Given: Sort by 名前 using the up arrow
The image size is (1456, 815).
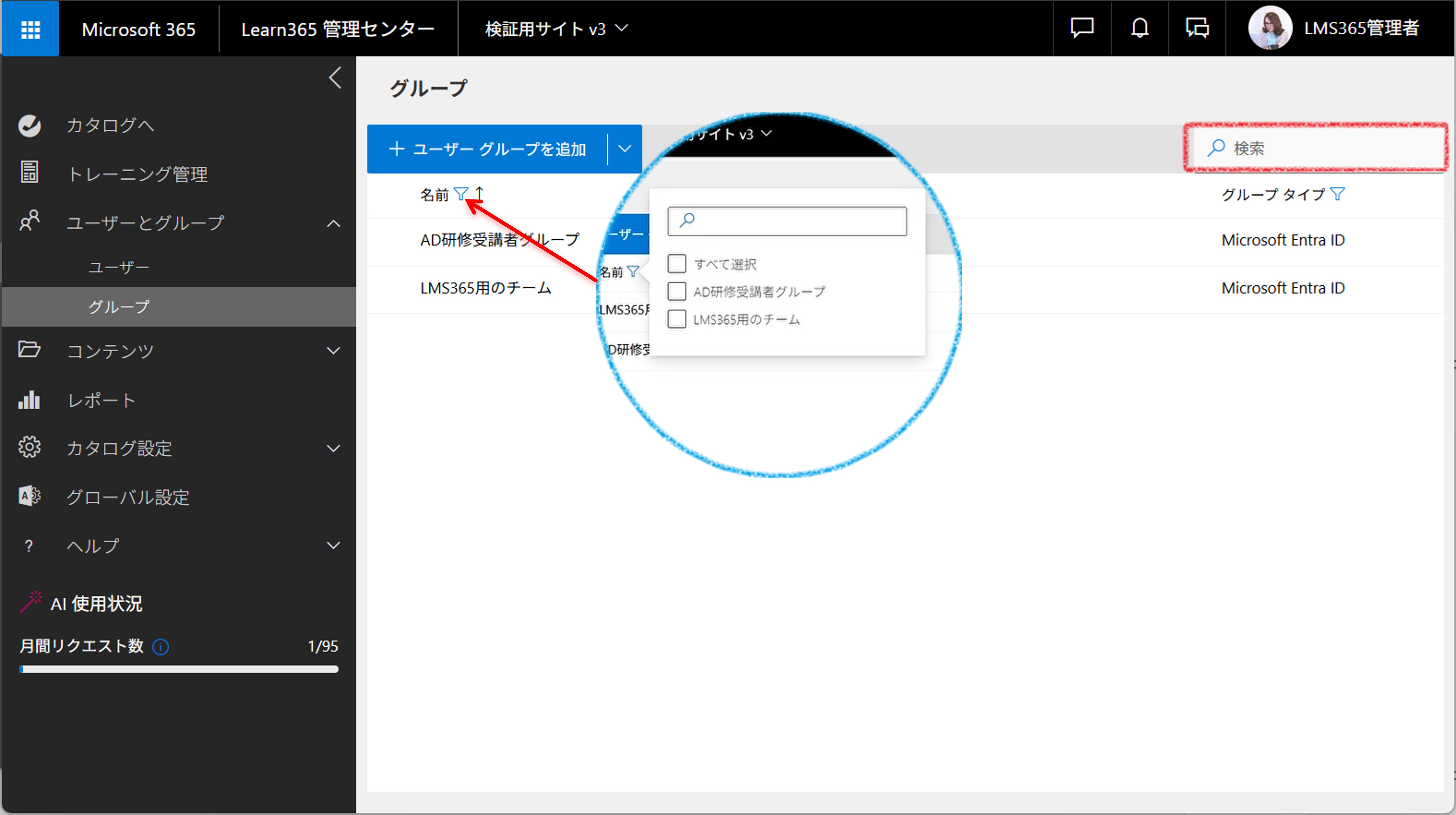Looking at the screenshot, I should (x=479, y=194).
